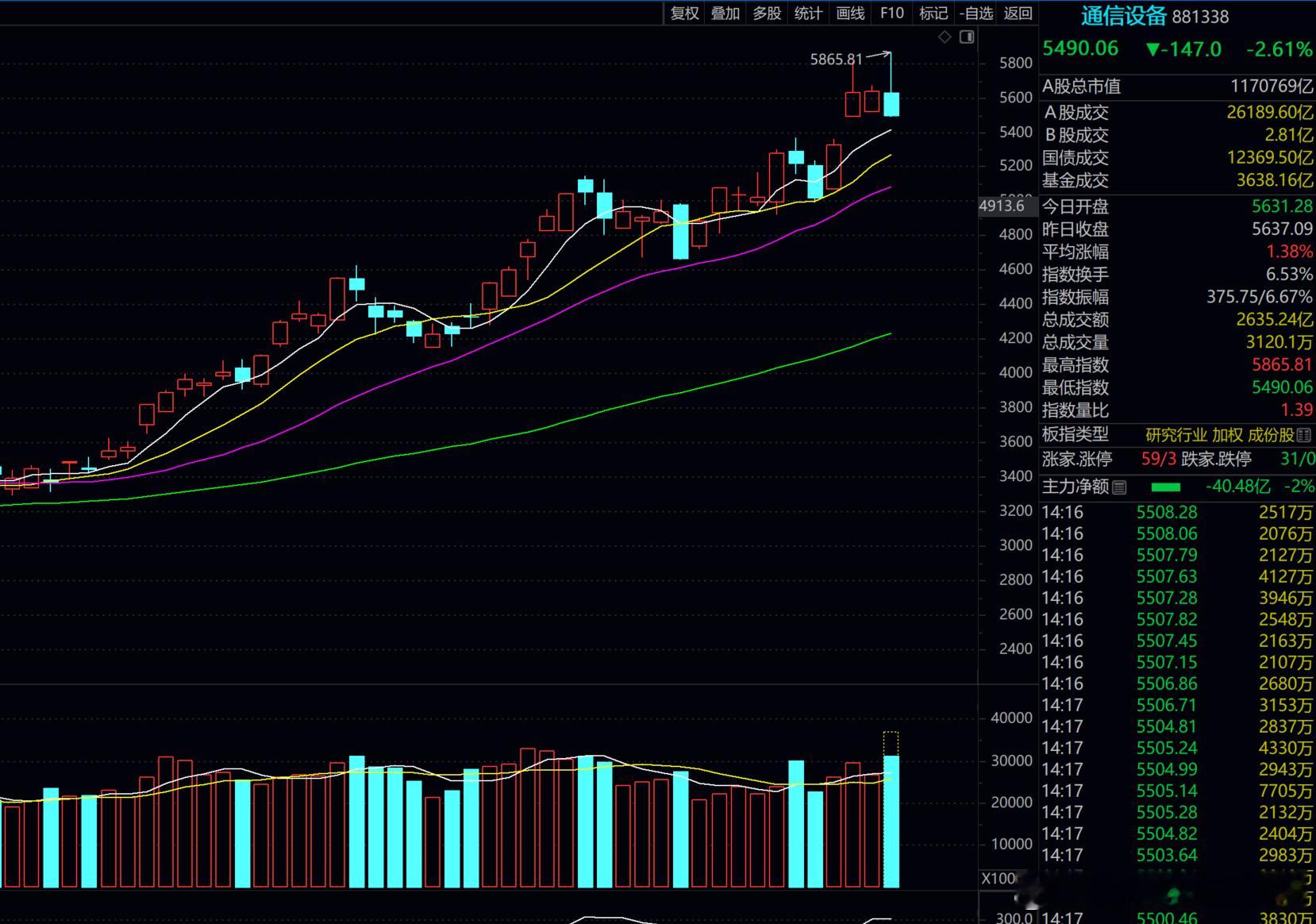Open the 成份股 constituent stocks link
The height and width of the screenshot is (924, 1316).
[x=1271, y=435]
